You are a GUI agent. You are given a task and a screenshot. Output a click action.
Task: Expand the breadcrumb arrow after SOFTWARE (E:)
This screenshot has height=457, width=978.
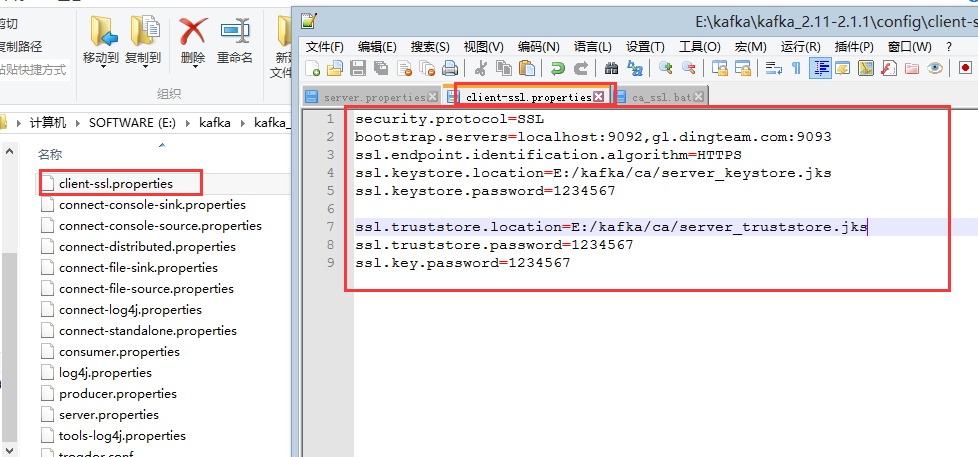187,123
